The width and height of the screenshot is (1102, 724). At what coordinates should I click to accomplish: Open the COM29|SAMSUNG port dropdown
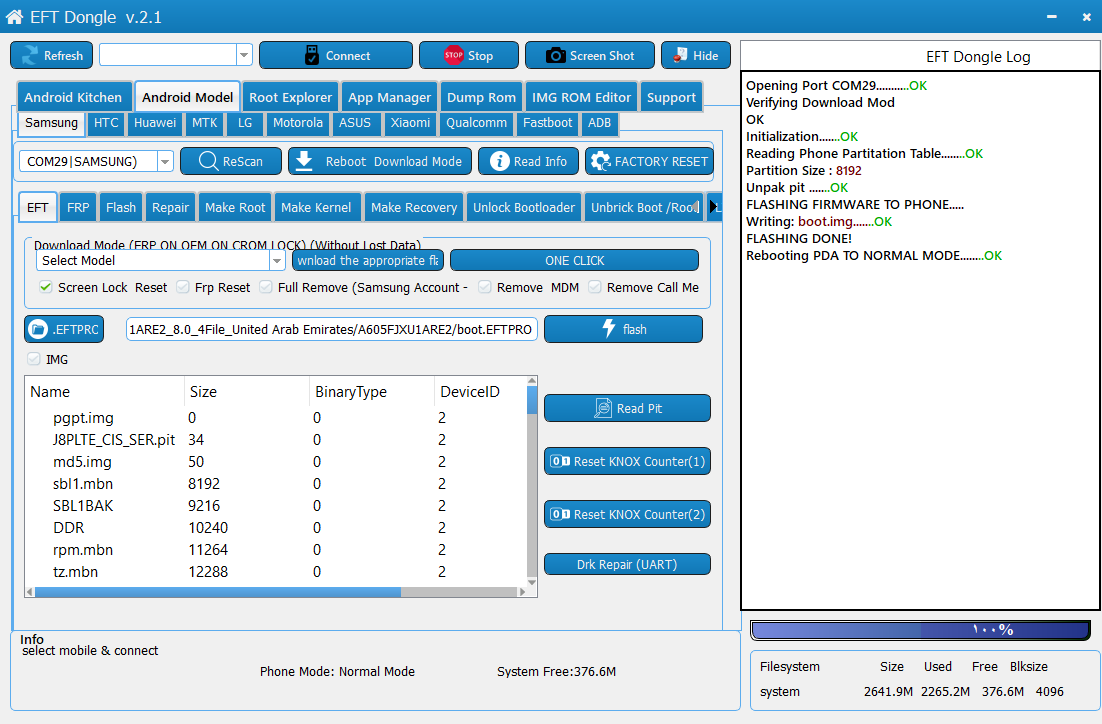164,162
